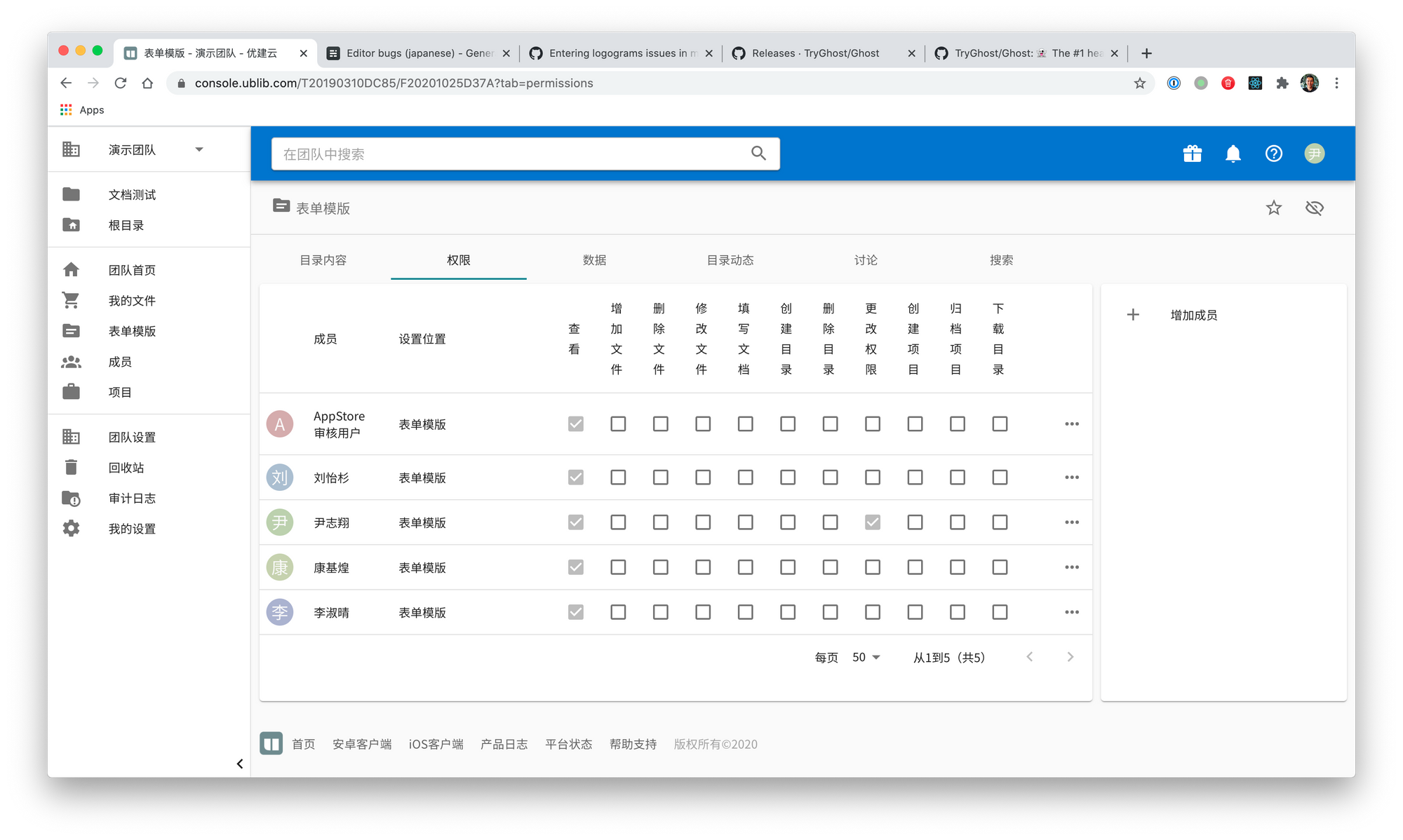Viewport: 1403px width, 840px height.
Task: Click the 在团队中搜索 search field
Action: [512, 154]
